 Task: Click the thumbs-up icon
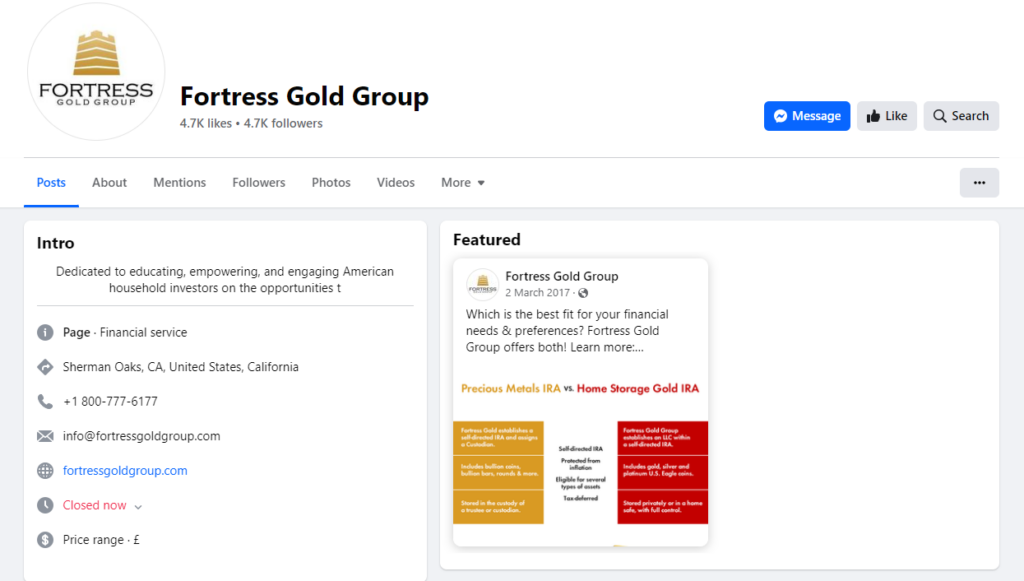point(873,116)
